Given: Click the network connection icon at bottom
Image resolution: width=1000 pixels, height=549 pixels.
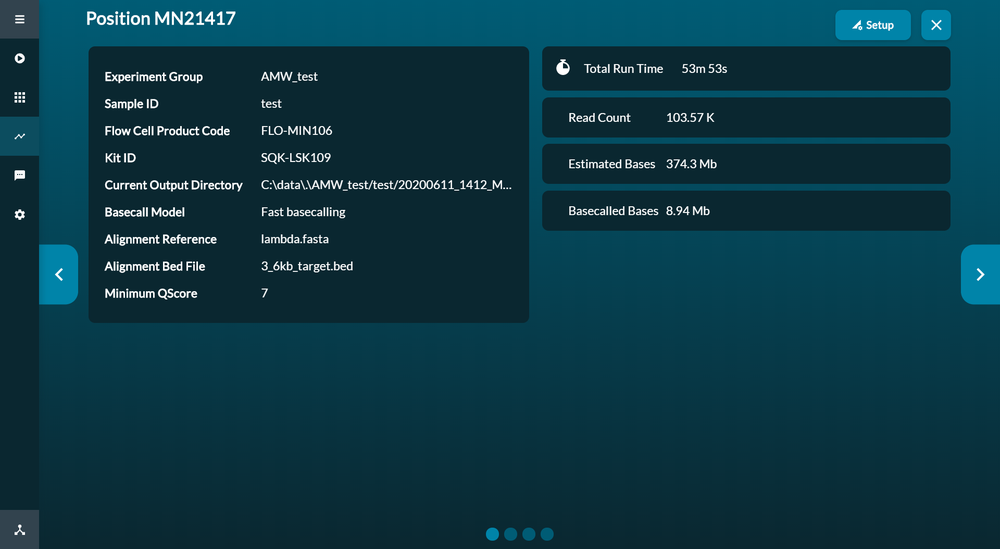Looking at the screenshot, I should 20,529.
